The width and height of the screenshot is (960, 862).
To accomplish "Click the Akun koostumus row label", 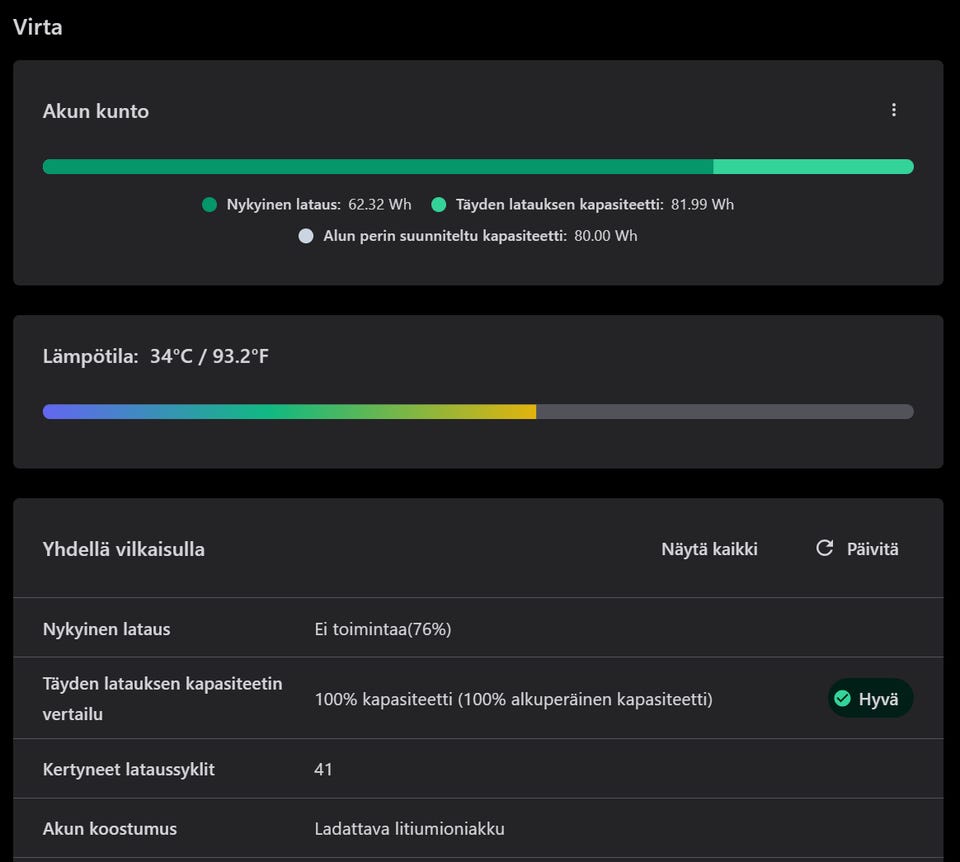I will (109, 828).
